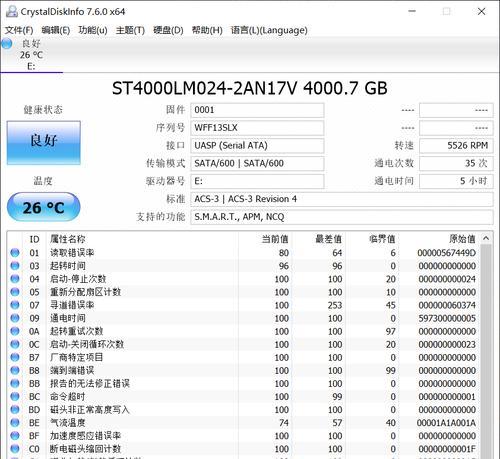
Task: Click status circle for attribute 0A 起转重试次数
Action: tap(15, 331)
